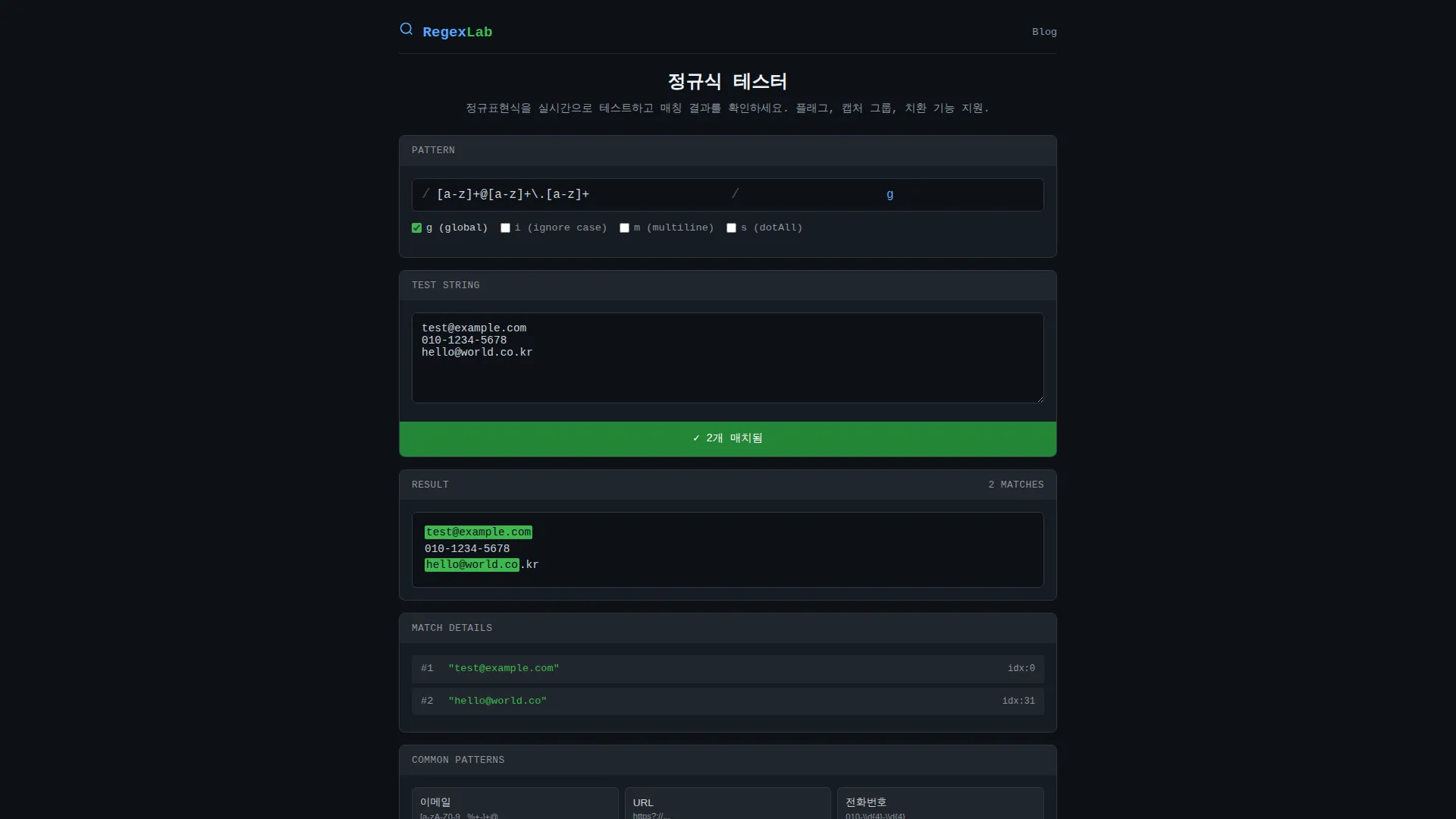Click the RegexLab magnifier logo icon
1456x819 pixels.
[x=406, y=30]
